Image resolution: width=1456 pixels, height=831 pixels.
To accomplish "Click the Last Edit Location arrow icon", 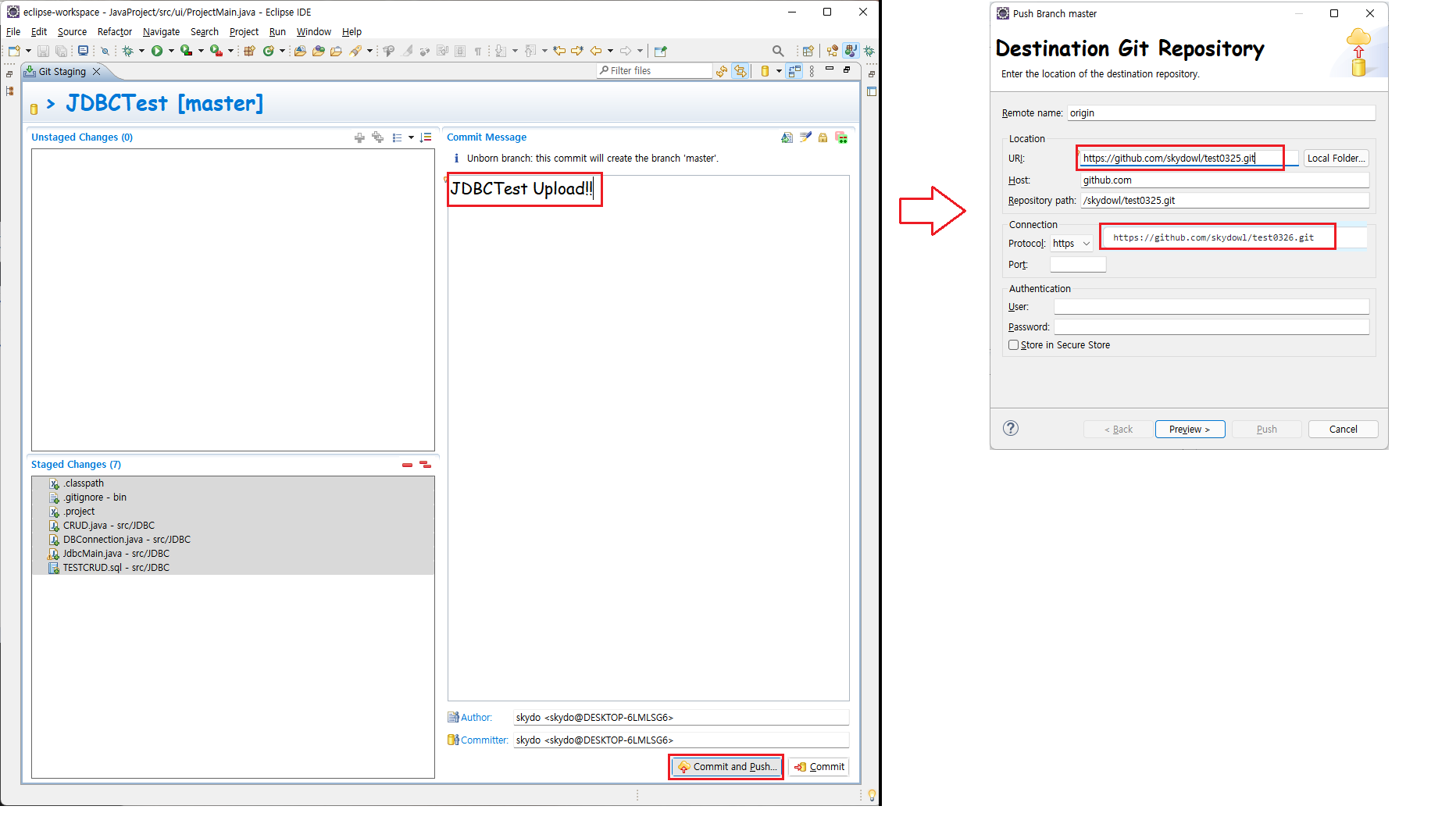I will (x=559, y=51).
